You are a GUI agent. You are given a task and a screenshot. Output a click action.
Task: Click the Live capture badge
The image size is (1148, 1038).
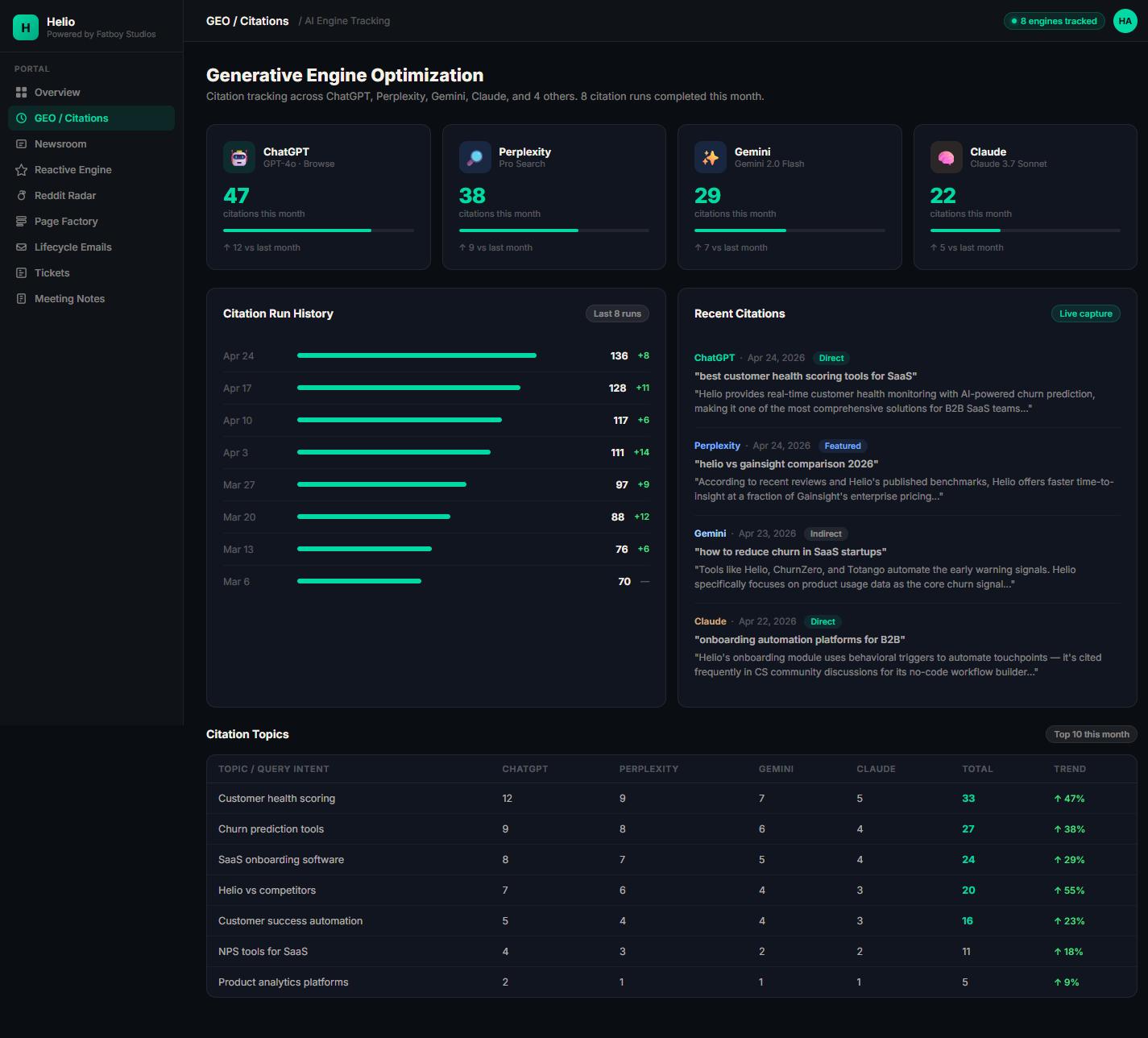[x=1086, y=313]
